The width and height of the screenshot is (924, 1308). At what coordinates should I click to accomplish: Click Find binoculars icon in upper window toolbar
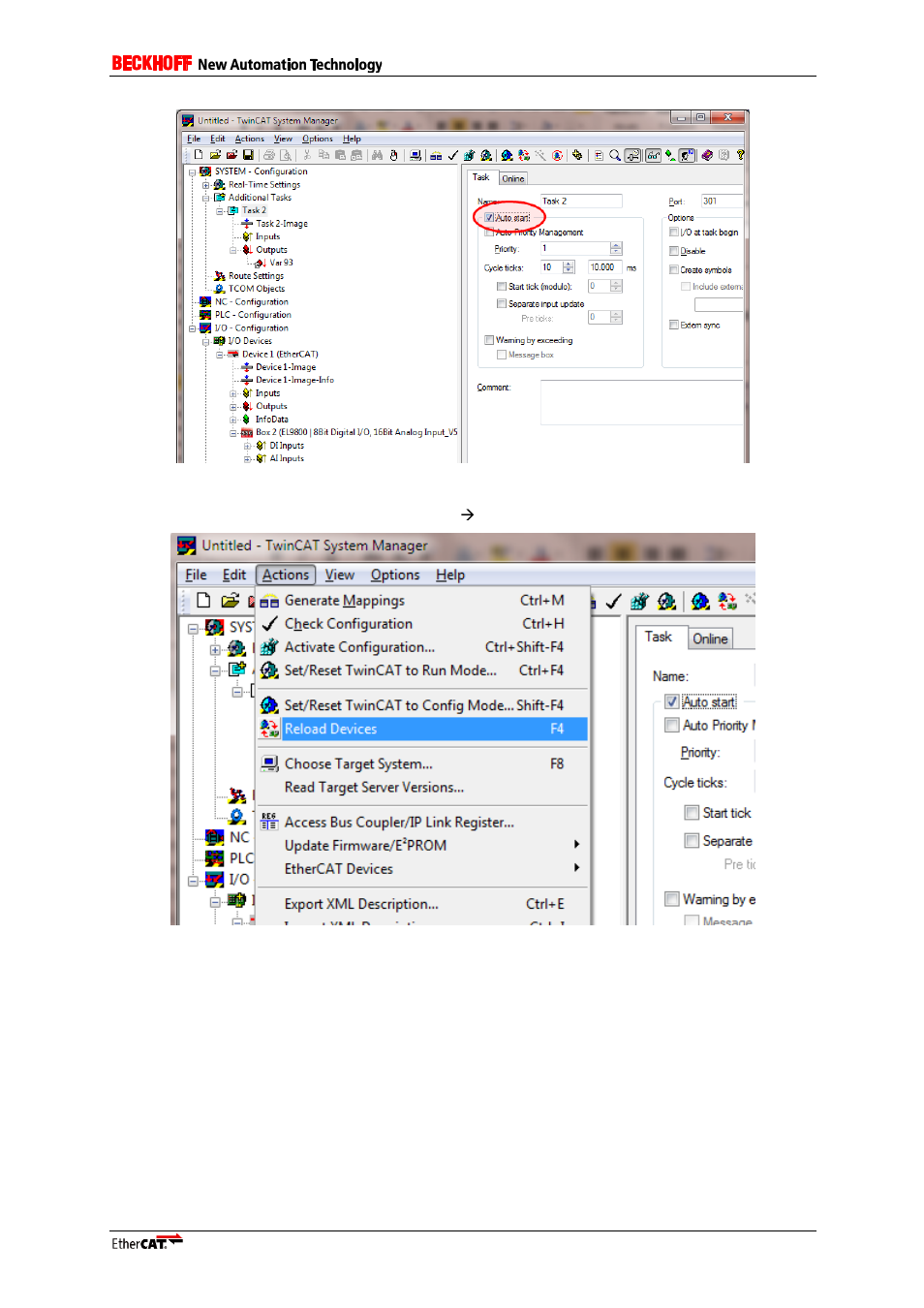coord(377,155)
